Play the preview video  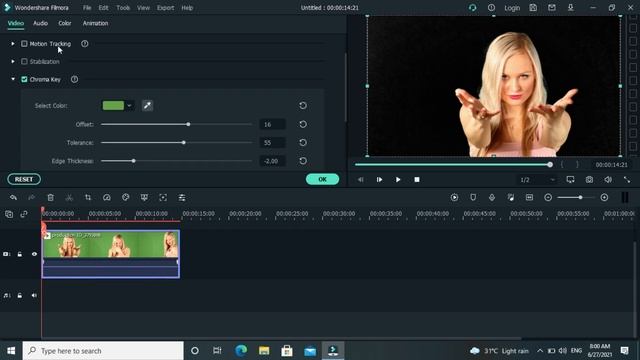click(x=398, y=180)
